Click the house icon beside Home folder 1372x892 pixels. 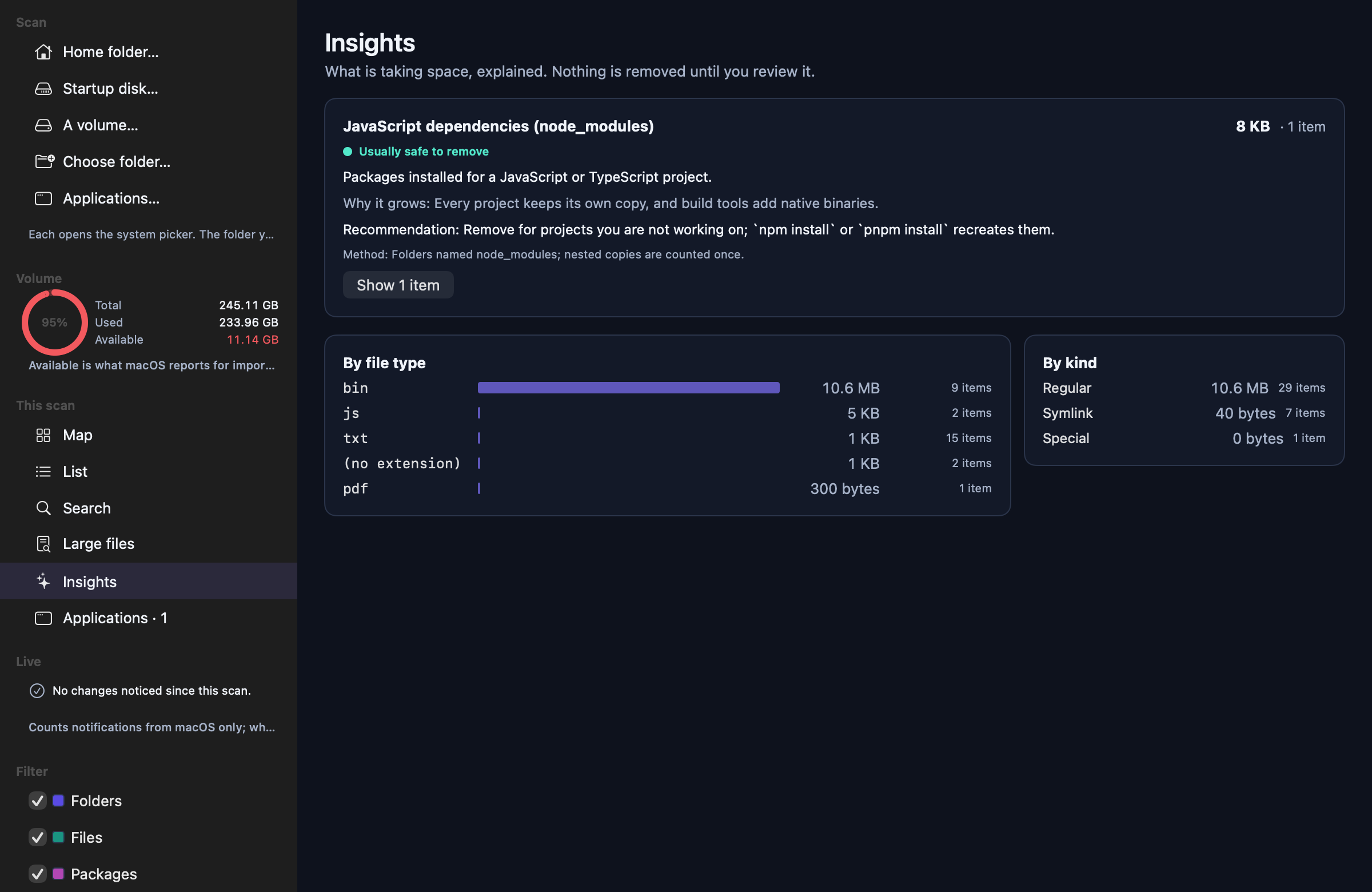pyautogui.click(x=43, y=52)
